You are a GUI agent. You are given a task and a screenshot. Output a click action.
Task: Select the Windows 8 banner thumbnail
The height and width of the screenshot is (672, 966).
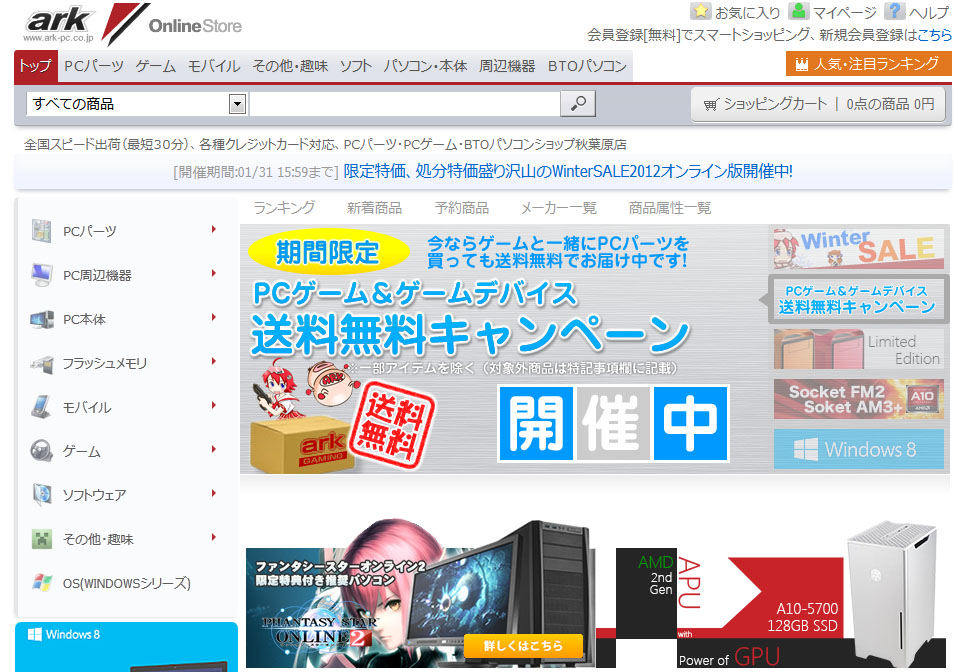(x=859, y=450)
